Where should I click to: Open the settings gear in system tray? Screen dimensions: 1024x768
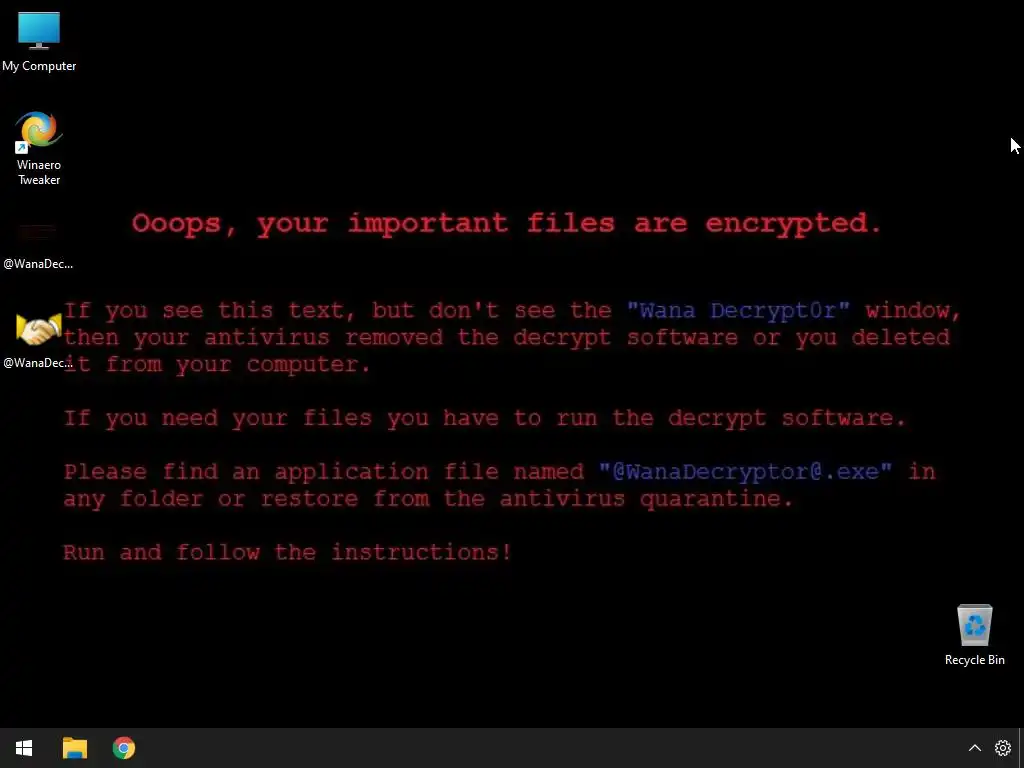point(1002,748)
